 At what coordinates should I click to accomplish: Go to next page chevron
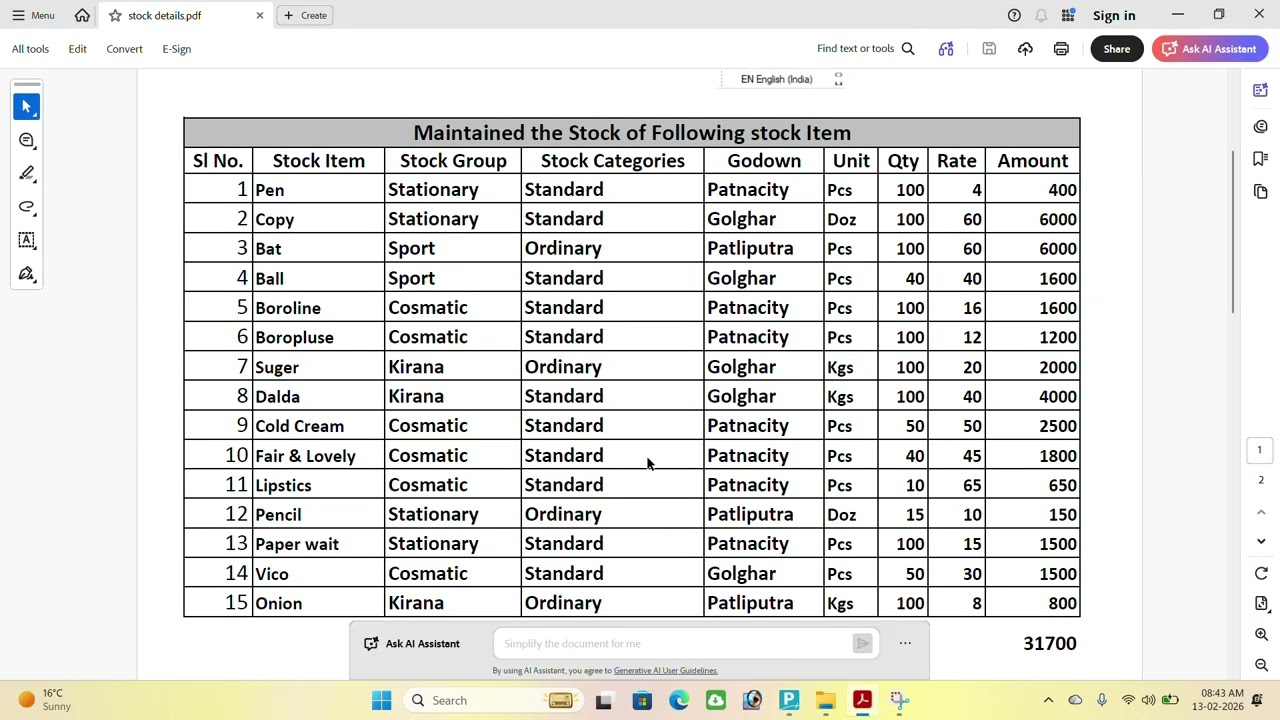[1261, 541]
